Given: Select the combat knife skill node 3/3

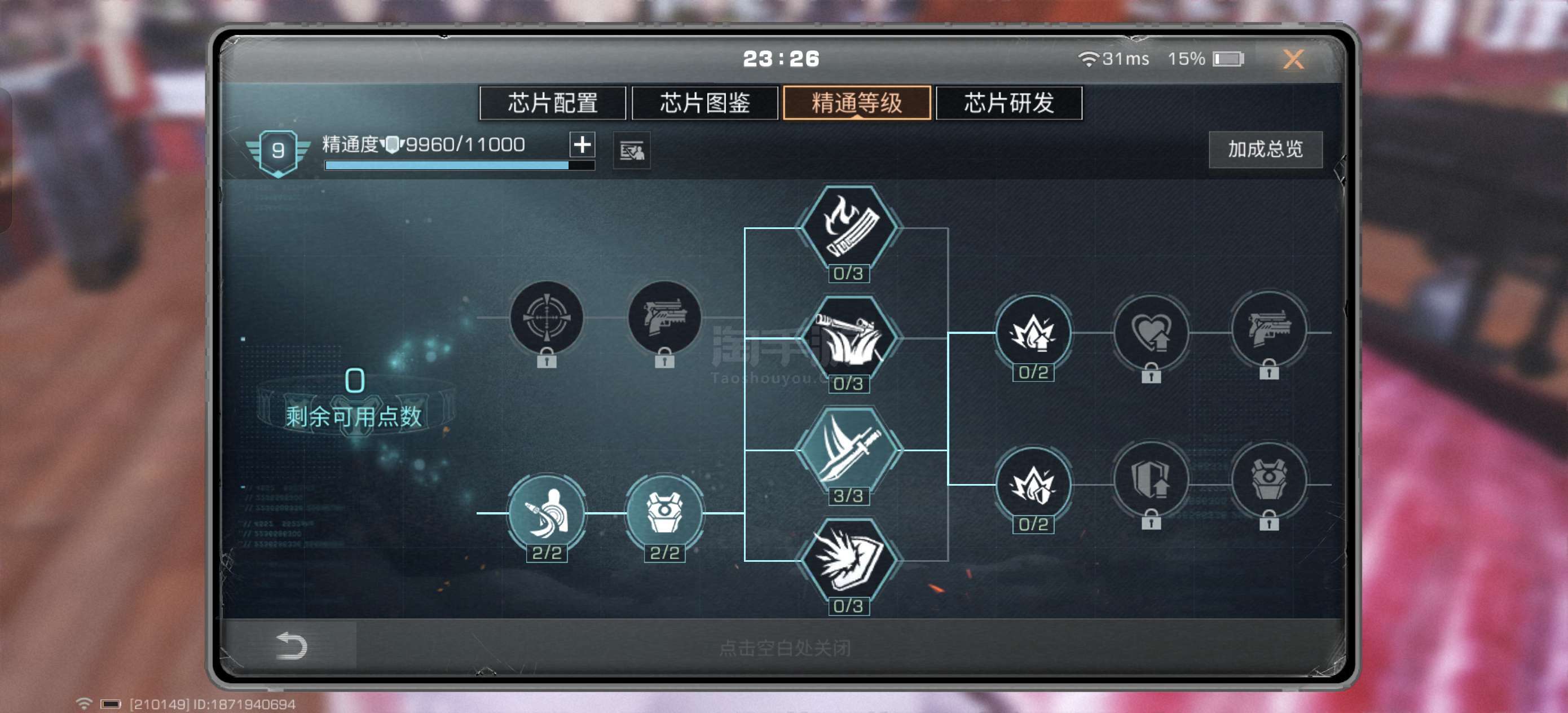Looking at the screenshot, I should click(x=848, y=450).
